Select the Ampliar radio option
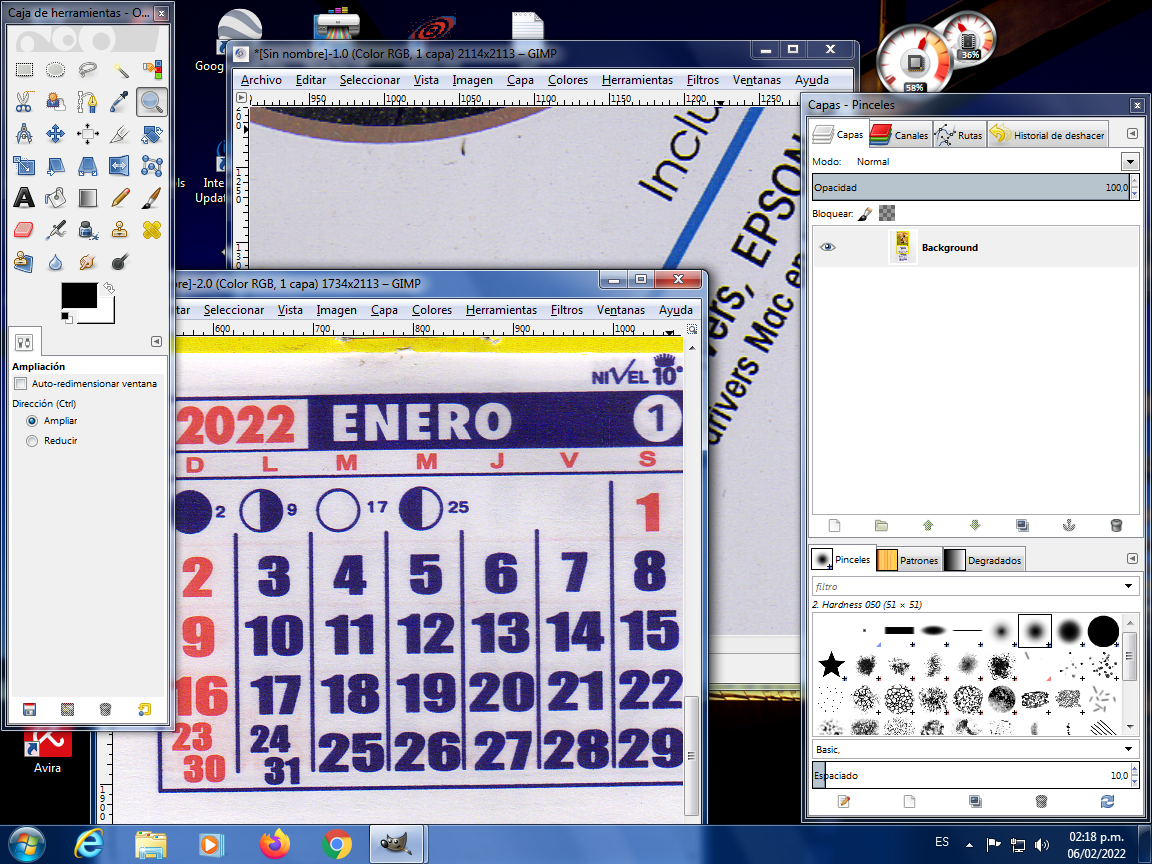 click(32, 421)
